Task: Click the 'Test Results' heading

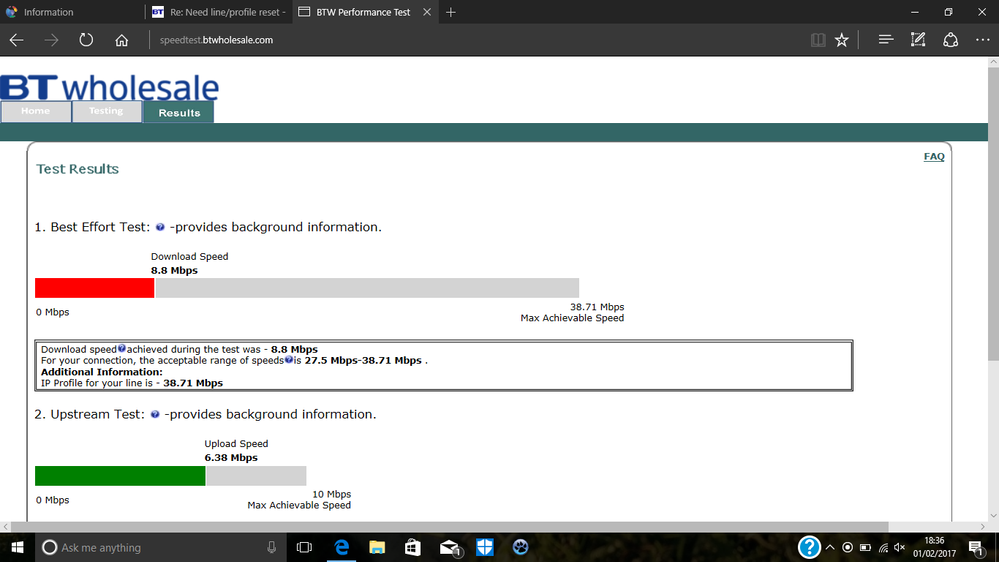Action: click(x=77, y=169)
